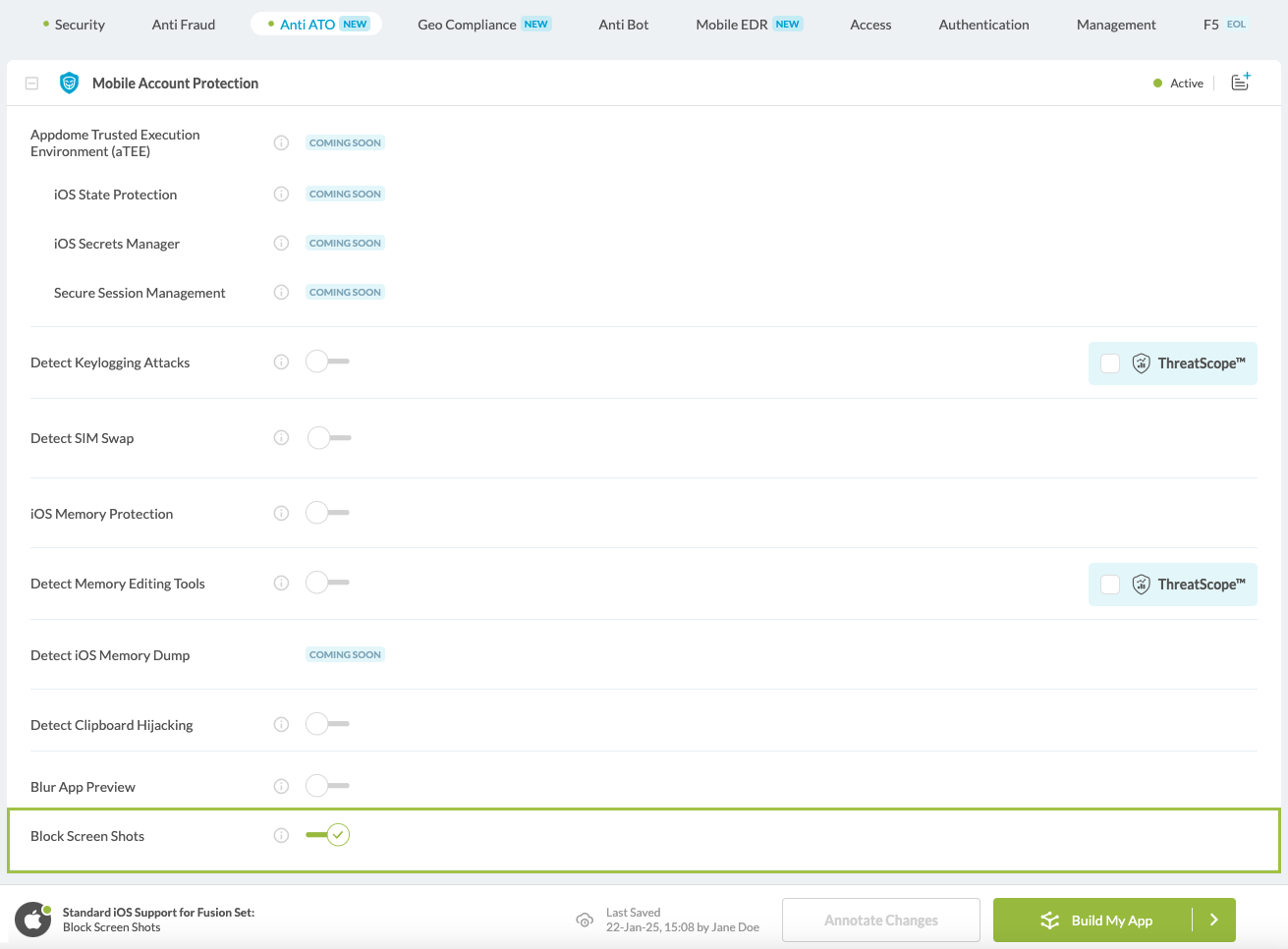Enable Detect Keylogging Attacks toggle
Viewport: 1288px width, 949px height.
tap(327, 362)
